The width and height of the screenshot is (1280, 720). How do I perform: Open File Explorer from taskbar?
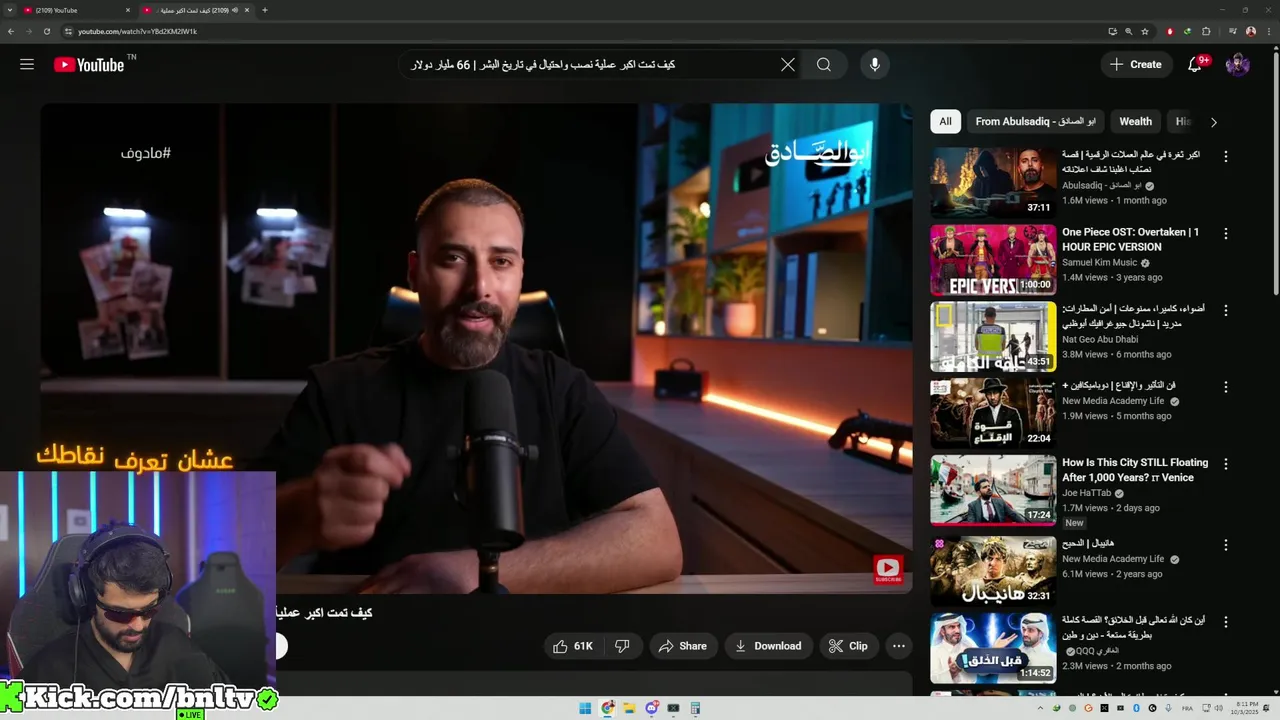[629, 708]
